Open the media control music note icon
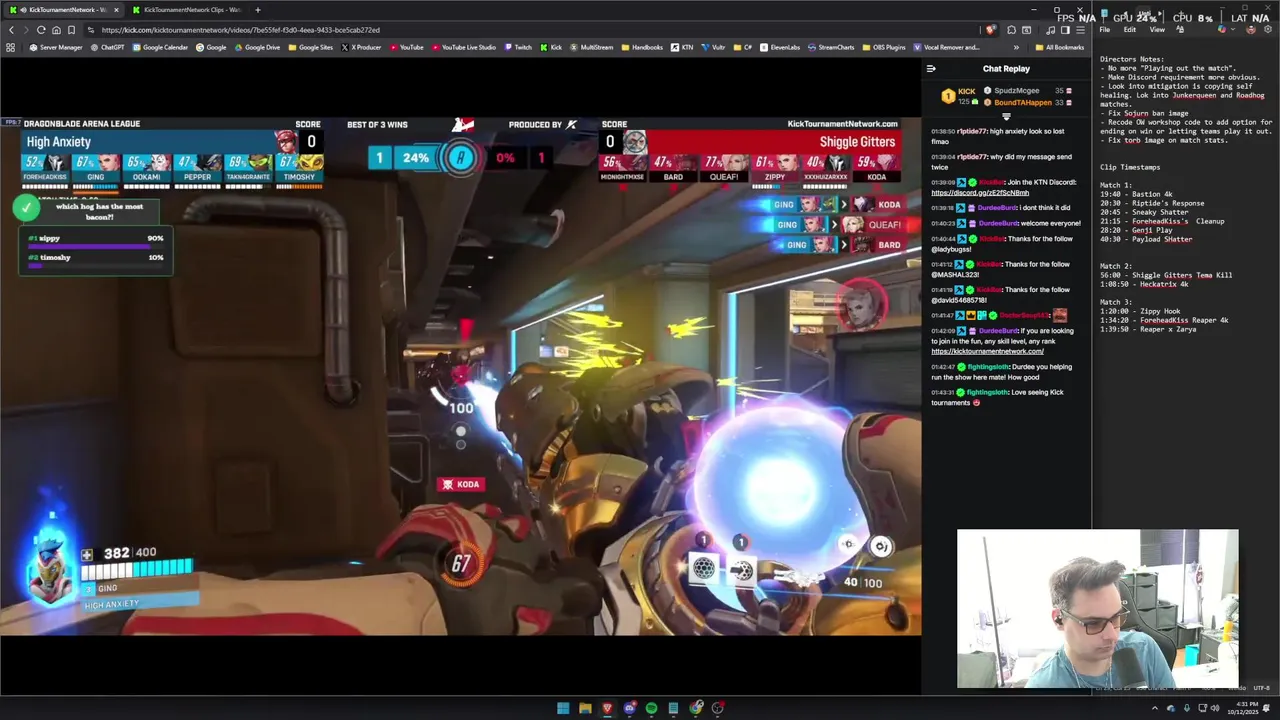This screenshot has width=1280, height=720. point(1050,30)
